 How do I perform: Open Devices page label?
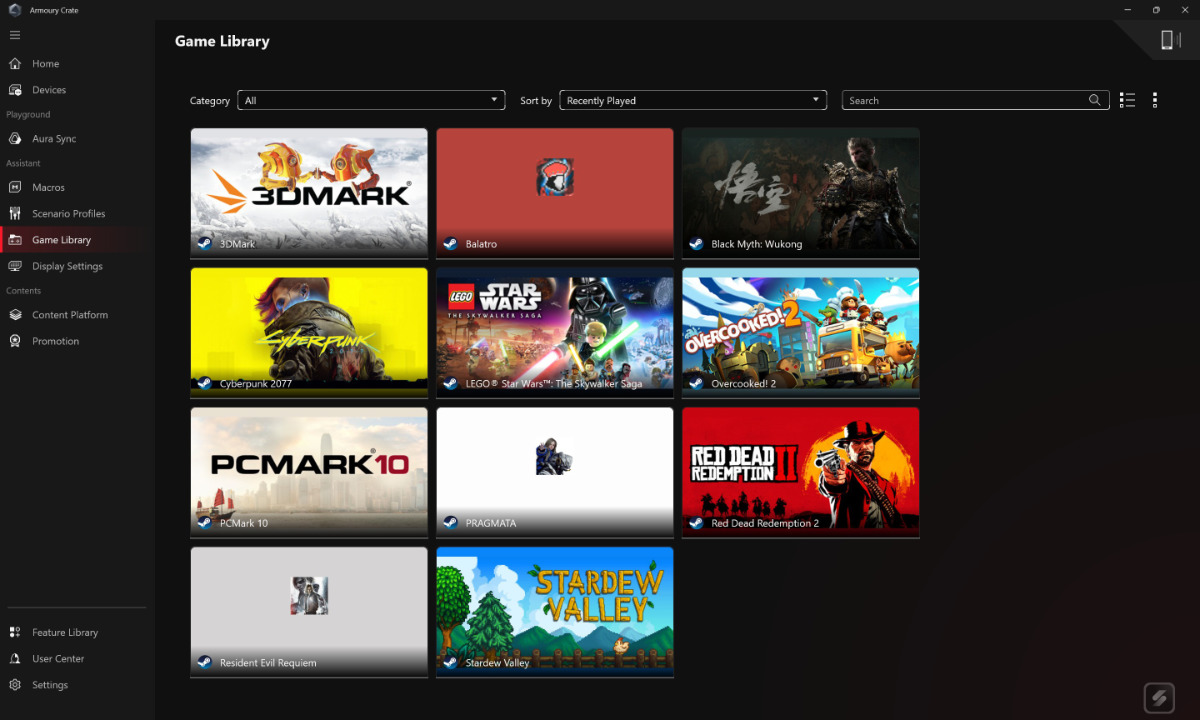coord(49,90)
